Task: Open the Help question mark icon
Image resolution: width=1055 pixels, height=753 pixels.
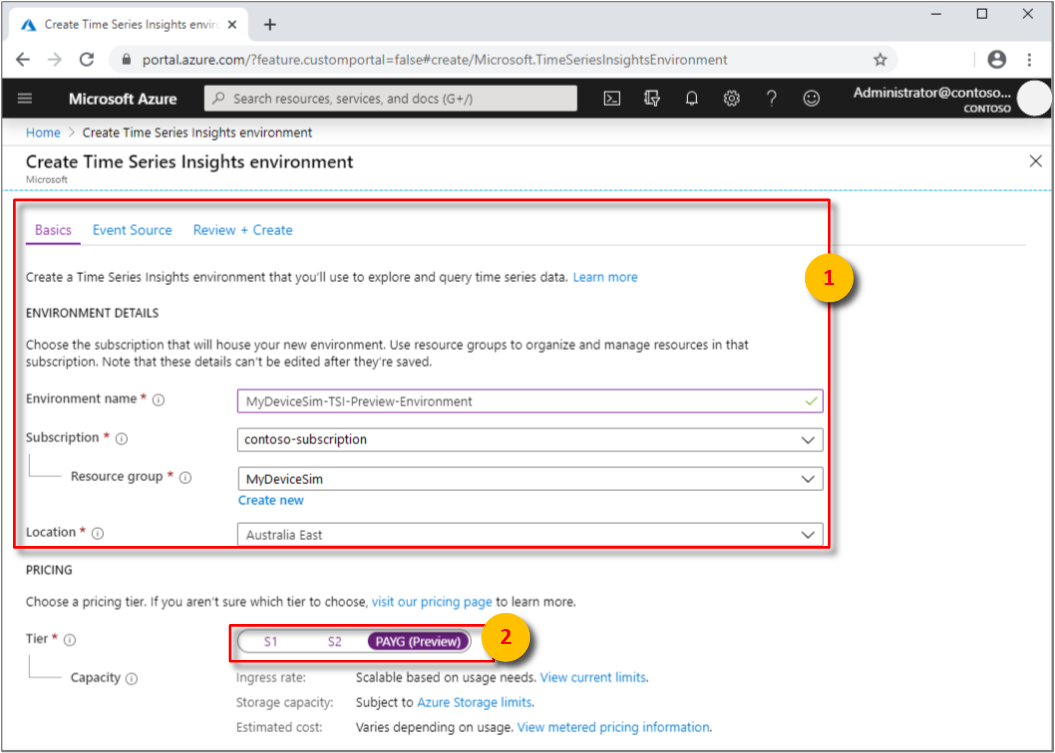Action: (772, 98)
